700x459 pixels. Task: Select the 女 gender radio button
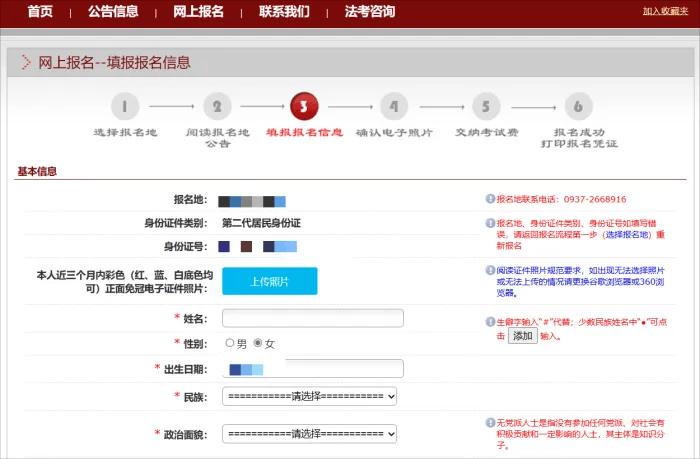click(258, 343)
